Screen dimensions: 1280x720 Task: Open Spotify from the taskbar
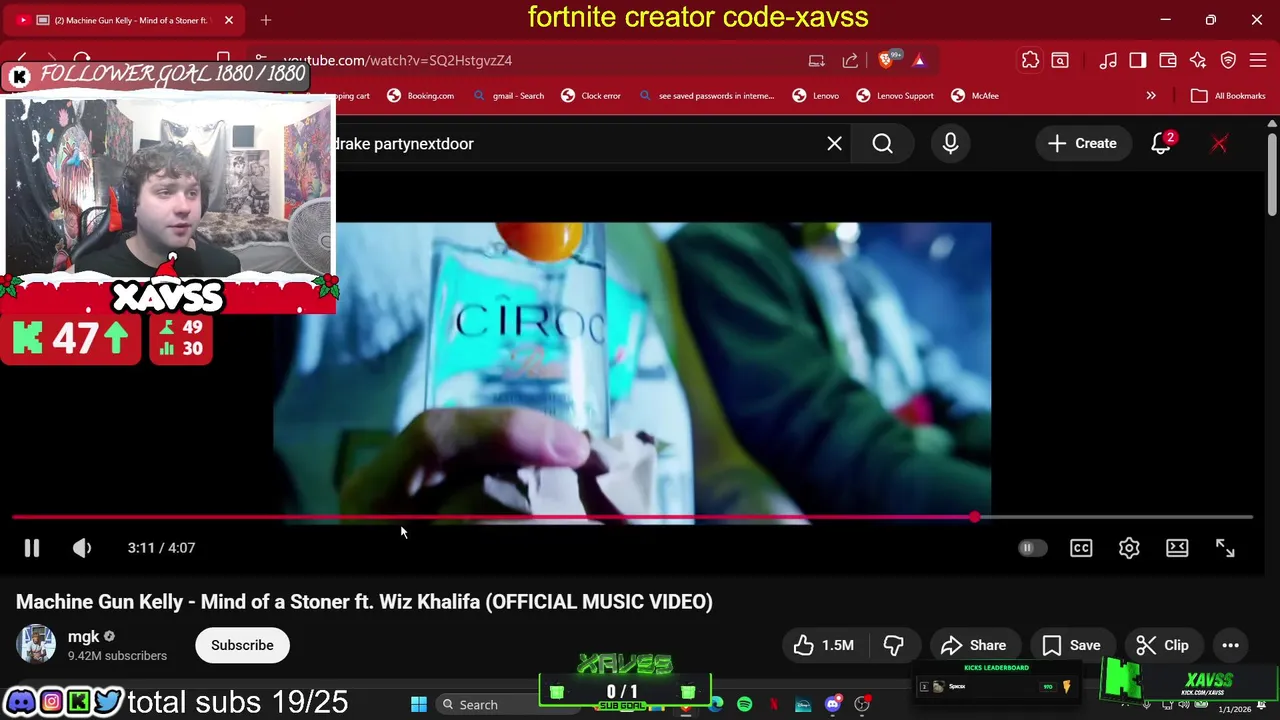point(745,705)
